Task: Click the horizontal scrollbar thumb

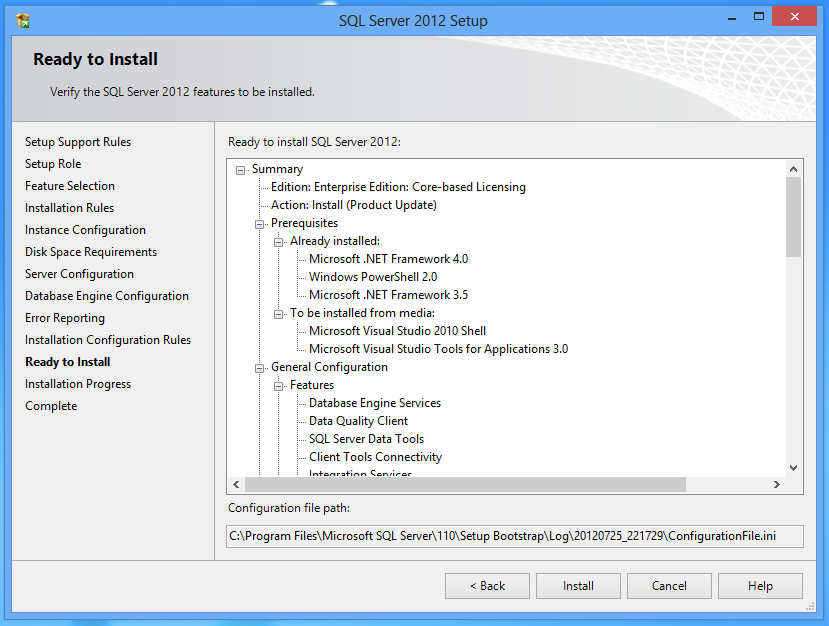Action: click(x=465, y=484)
